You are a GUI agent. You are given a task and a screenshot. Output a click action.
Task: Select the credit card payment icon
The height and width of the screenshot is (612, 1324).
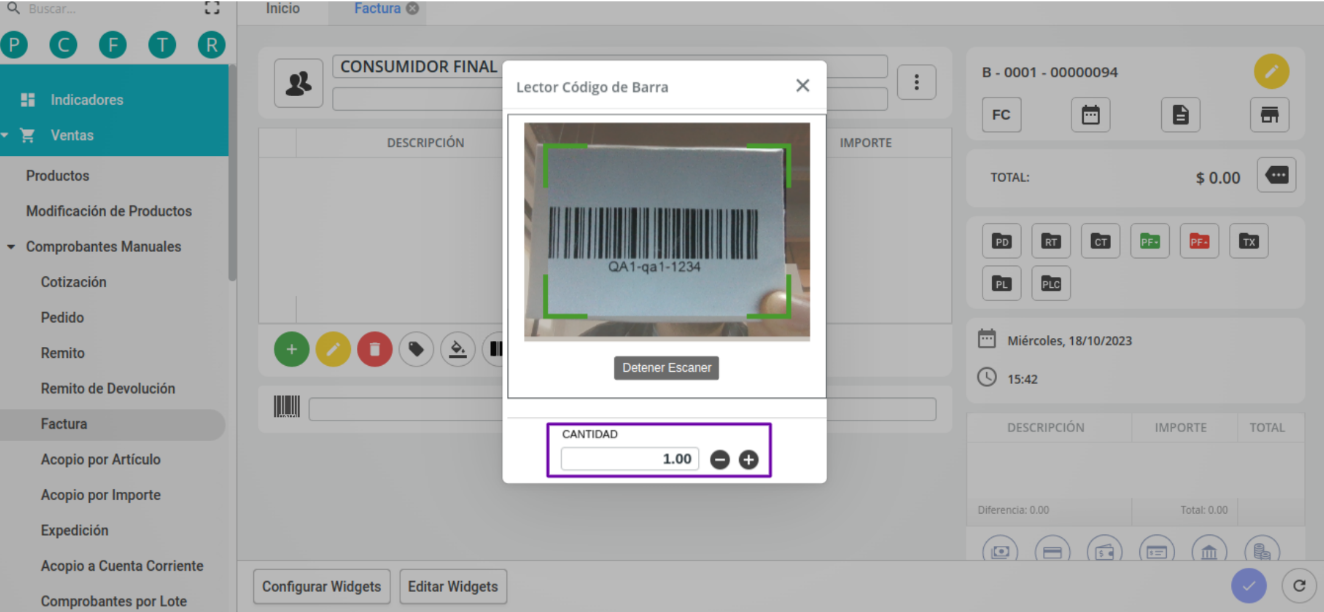(x=1052, y=550)
